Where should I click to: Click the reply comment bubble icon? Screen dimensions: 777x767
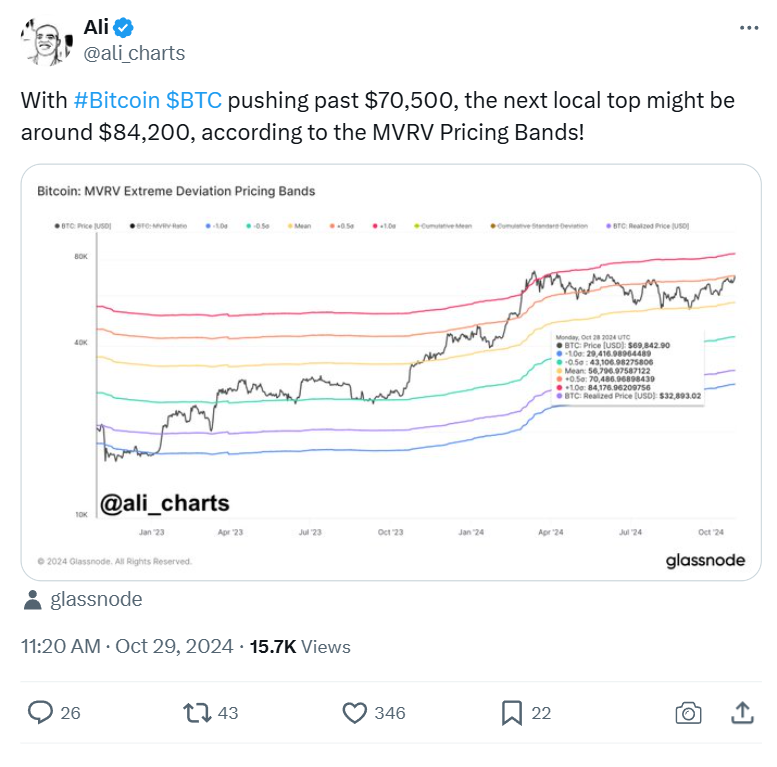(40, 712)
